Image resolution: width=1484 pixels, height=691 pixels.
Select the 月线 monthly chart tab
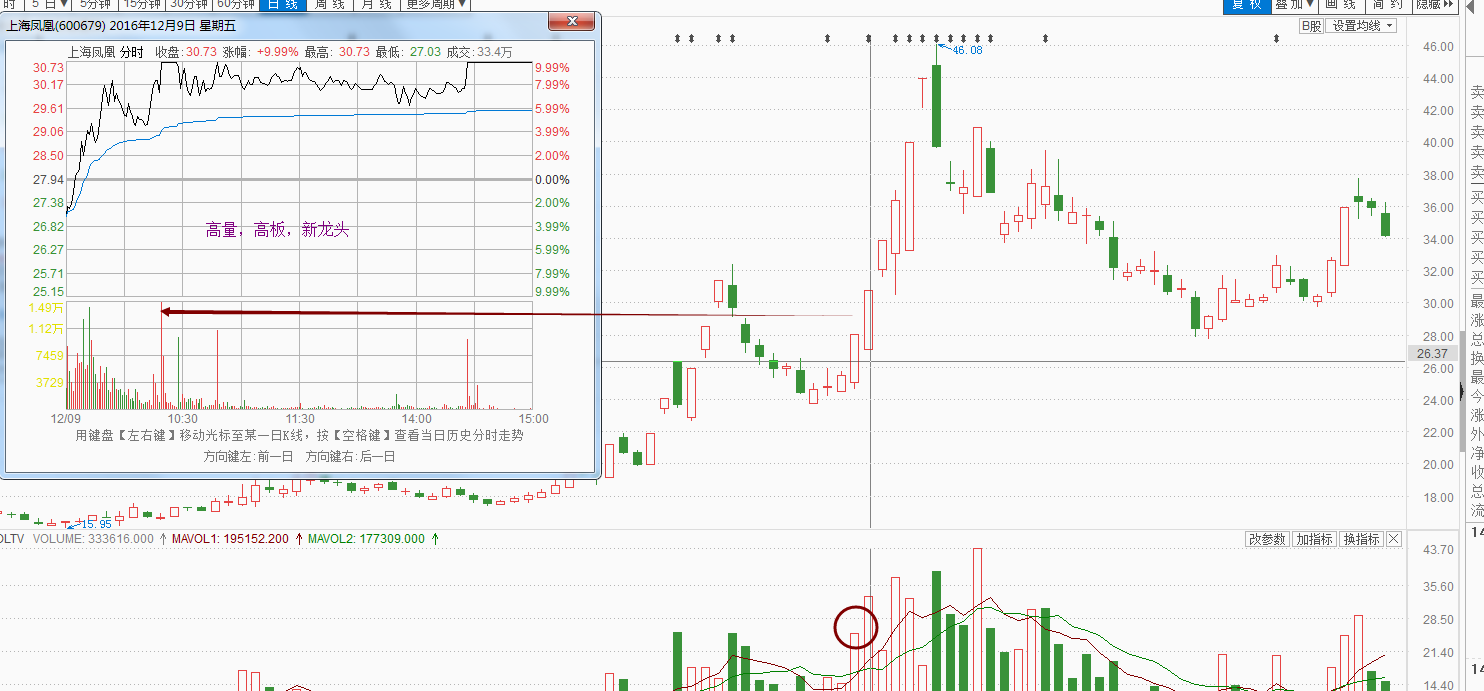pyautogui.click(x=376, y=4)
